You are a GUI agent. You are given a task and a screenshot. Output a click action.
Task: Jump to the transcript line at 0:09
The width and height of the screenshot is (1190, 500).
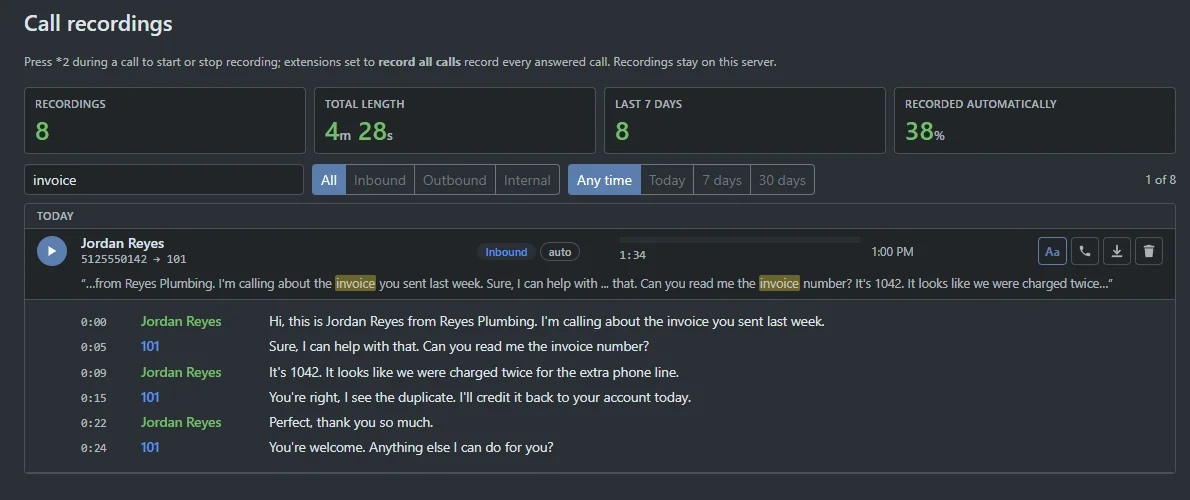click(x=93, y=373)
